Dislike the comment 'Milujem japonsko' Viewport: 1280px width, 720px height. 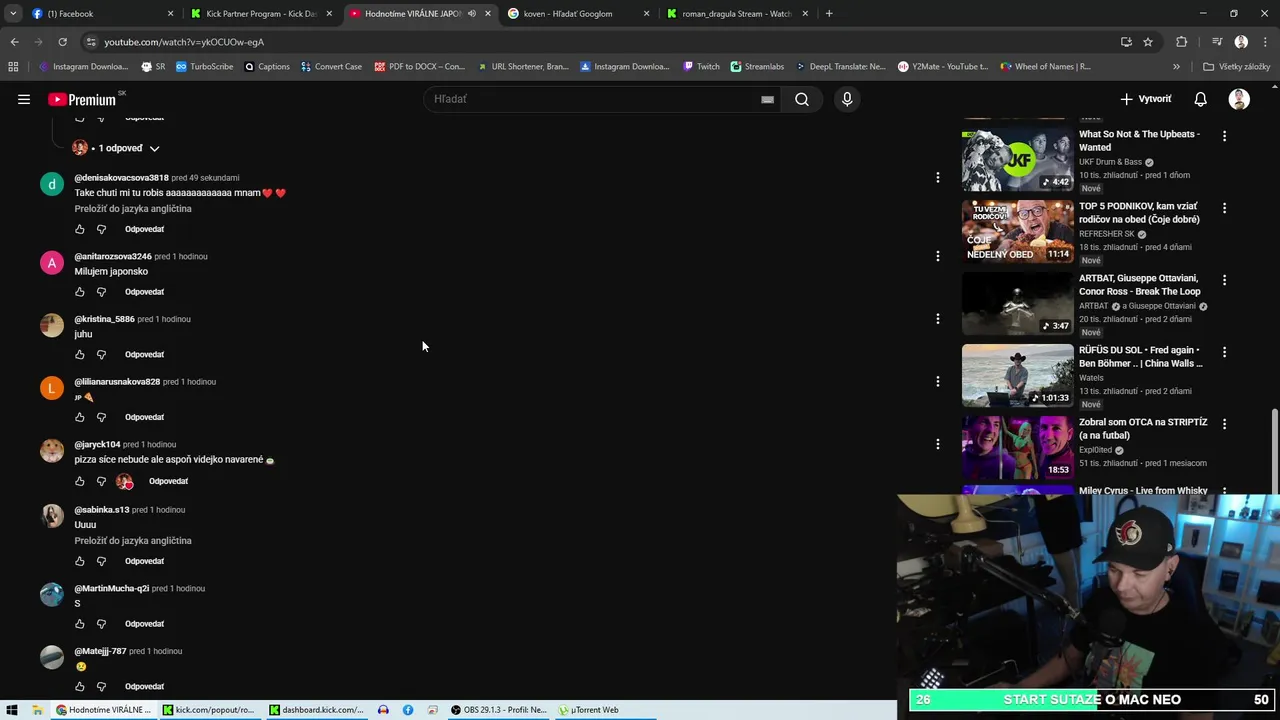coord(101,292)
